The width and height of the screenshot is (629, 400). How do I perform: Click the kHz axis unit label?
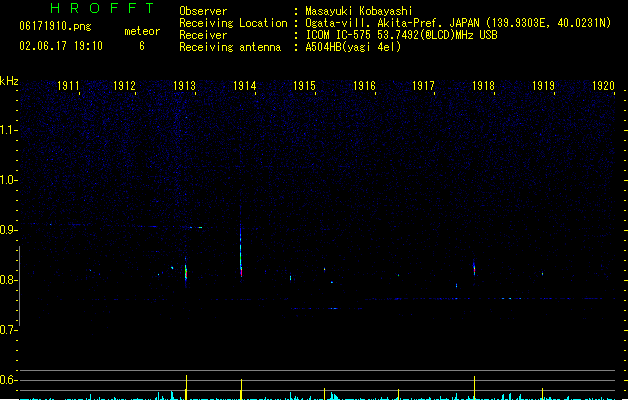(9, 81)
